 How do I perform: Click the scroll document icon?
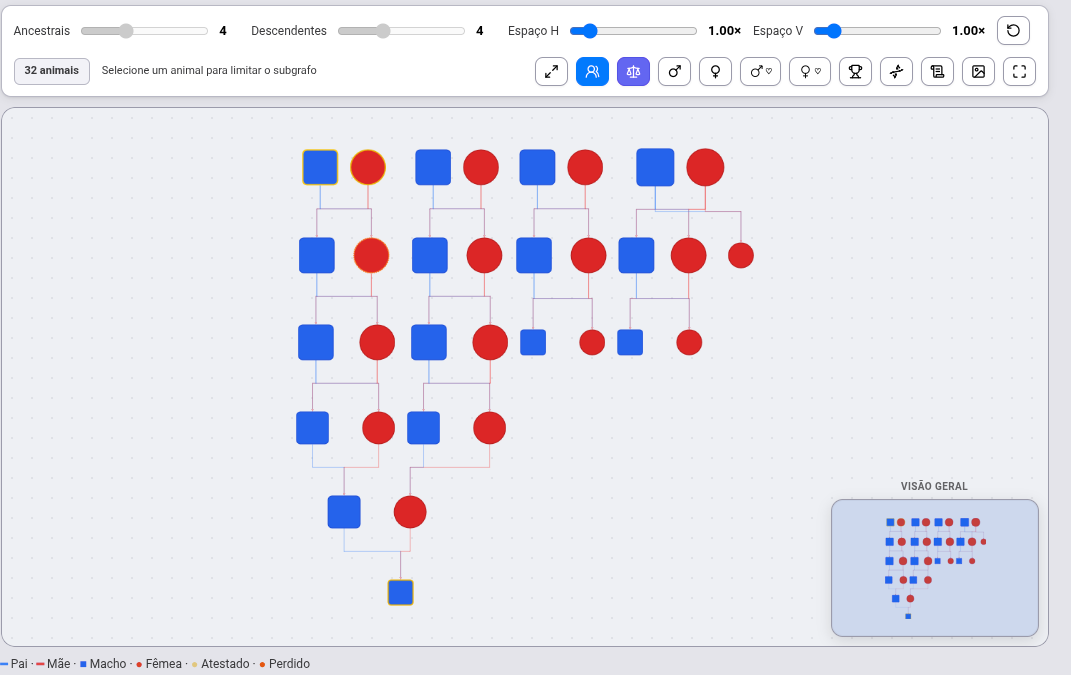(937, 71)
